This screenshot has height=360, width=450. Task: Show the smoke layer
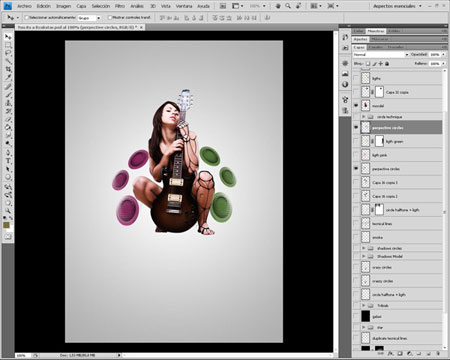[356, 237]
